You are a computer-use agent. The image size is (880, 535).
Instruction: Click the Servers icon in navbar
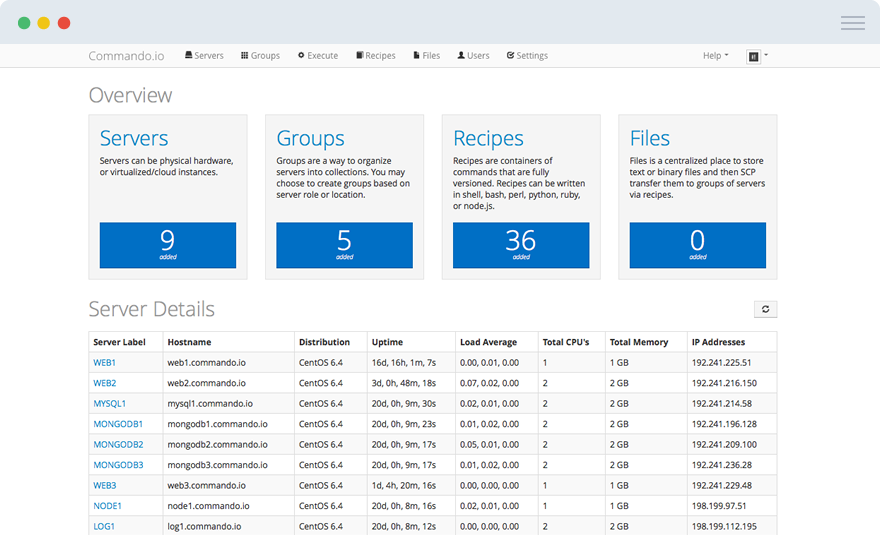pos(188,56)
